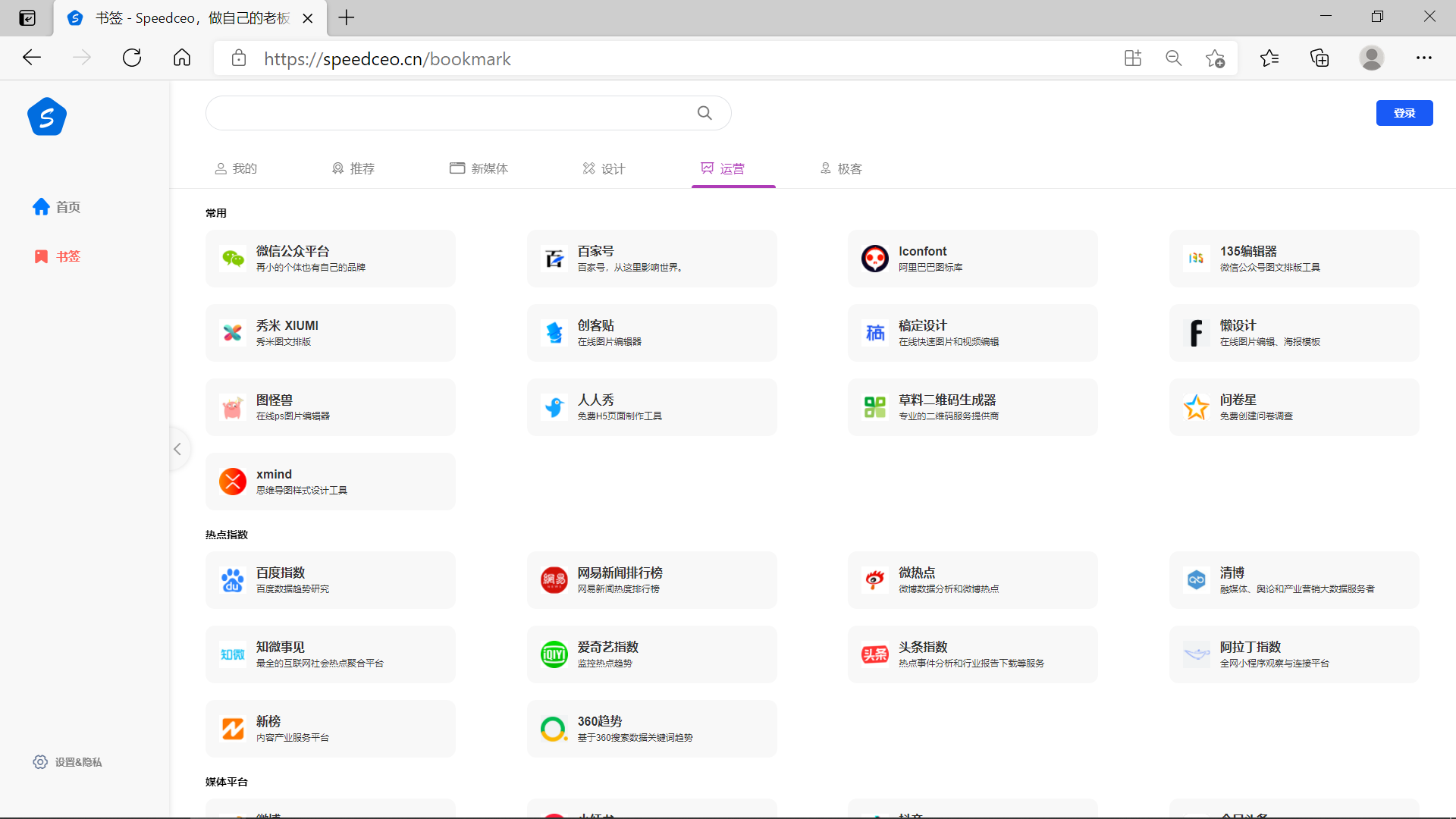
Task: View site information lock icon
Action: click(239, 58)
